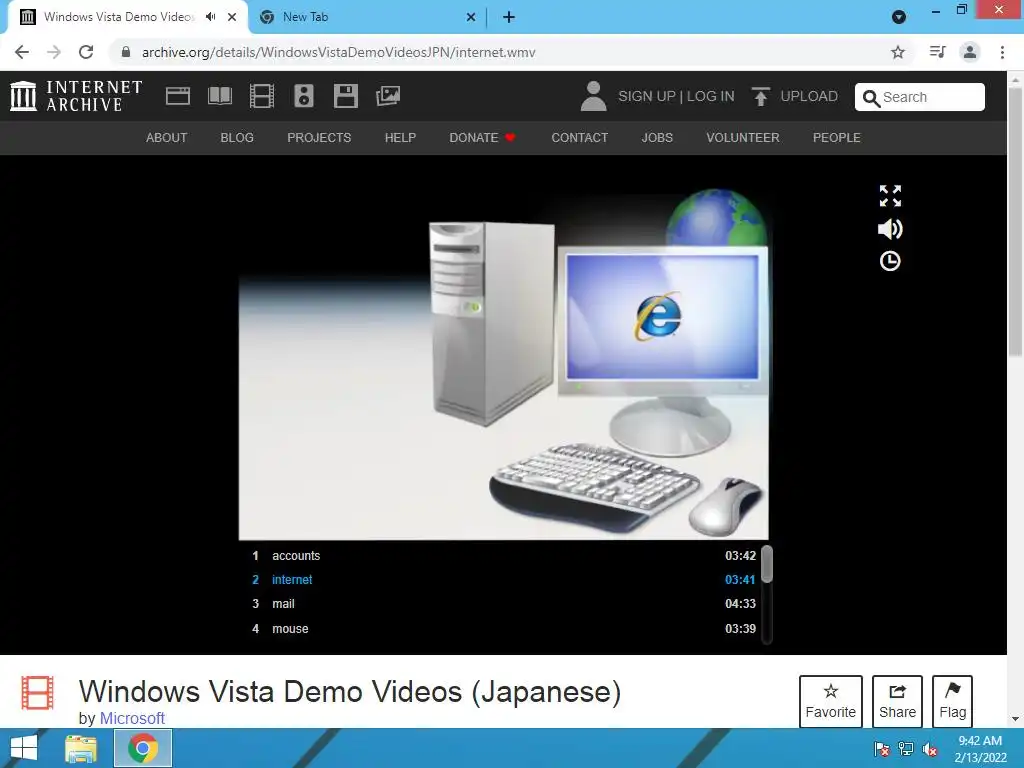Click the video frame with the computer
This screenshot has width=1024, height=768.
504,364
